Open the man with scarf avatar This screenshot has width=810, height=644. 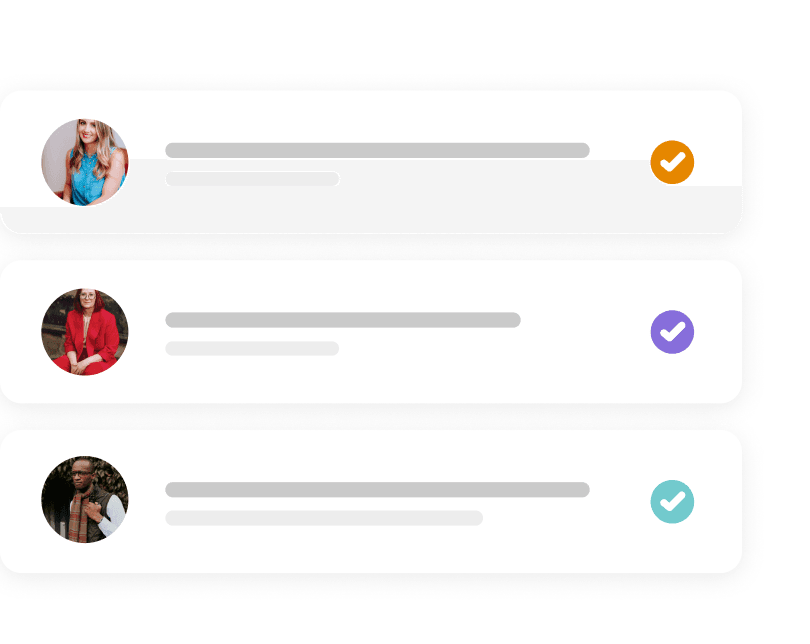tap(85, 500)
